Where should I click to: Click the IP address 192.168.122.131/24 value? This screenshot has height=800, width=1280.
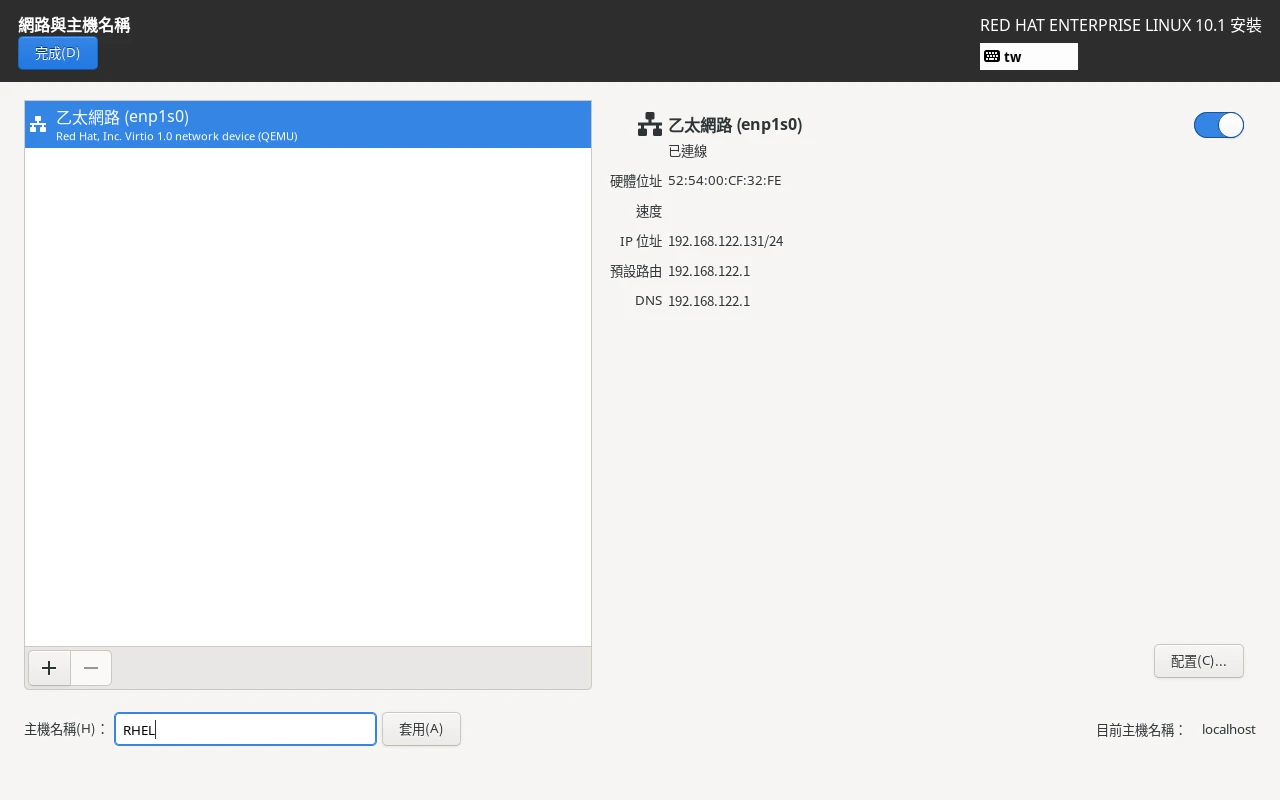click(x=725, y=241)
